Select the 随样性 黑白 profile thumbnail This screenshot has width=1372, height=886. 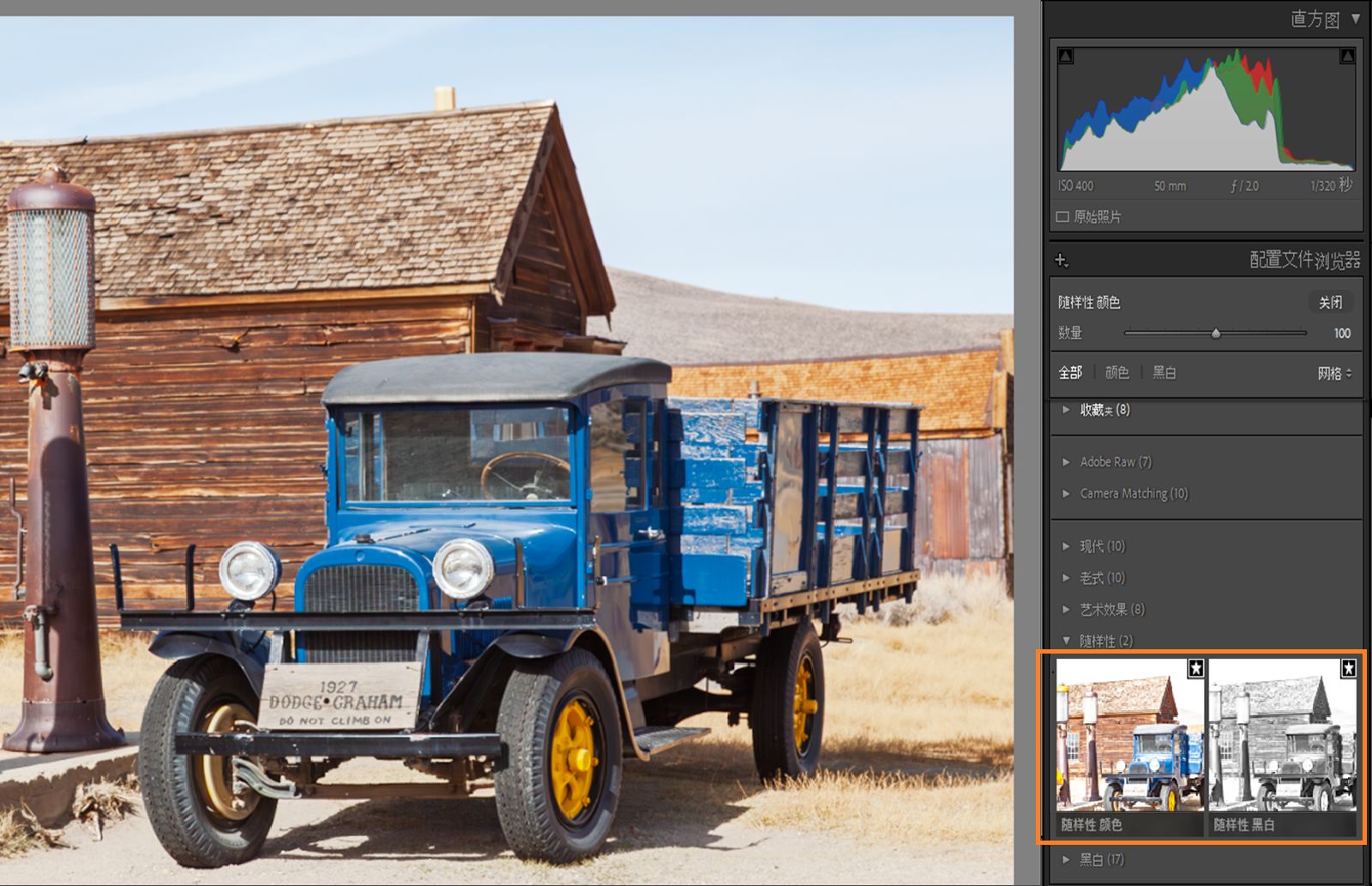(1283, 734)
